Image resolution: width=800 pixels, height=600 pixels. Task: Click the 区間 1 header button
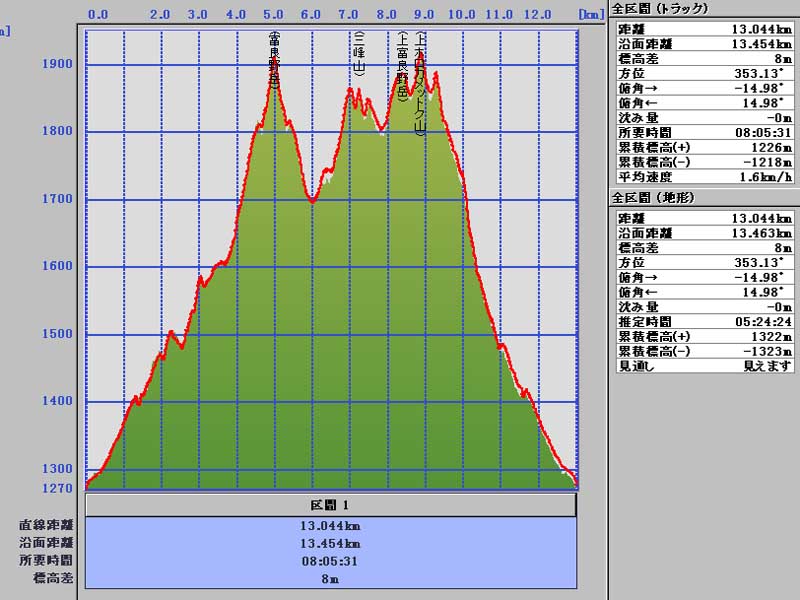pos(330,505)
